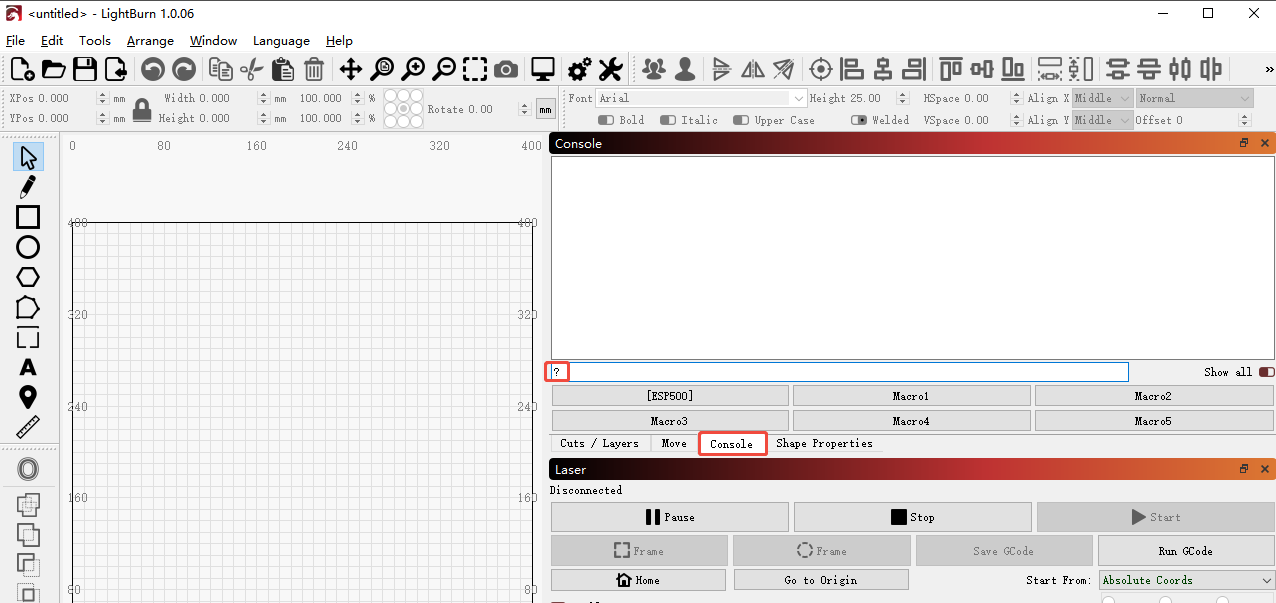Open the Tools menu
The height and width of the screenshot is (603, 1276).
tap(95, 41)
